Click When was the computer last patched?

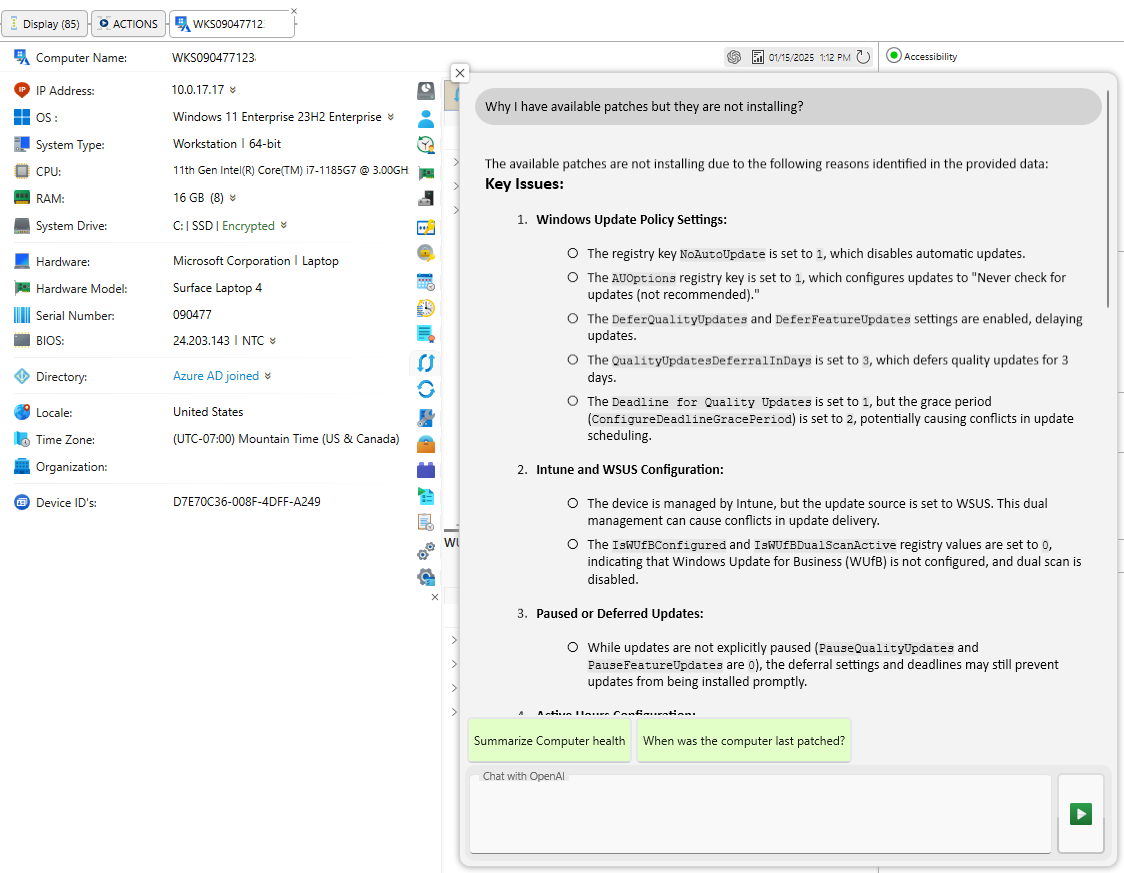743,740
